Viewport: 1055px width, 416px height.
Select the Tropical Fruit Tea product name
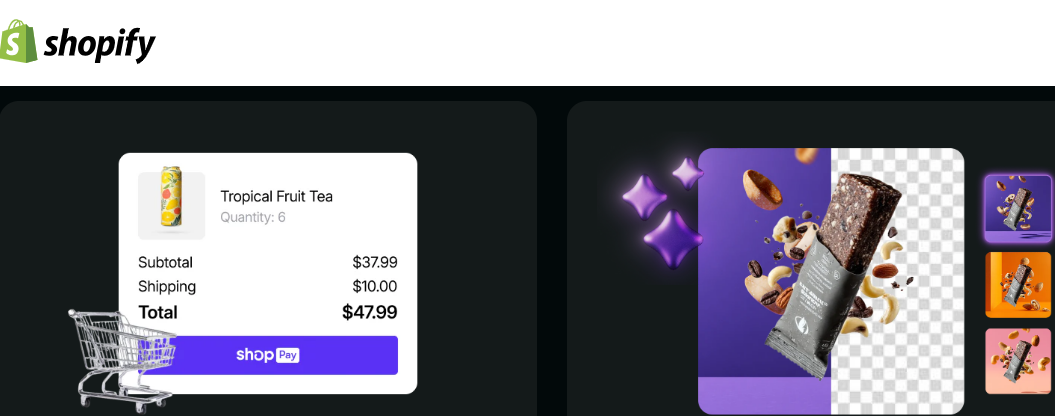click(x=276, y=196)
